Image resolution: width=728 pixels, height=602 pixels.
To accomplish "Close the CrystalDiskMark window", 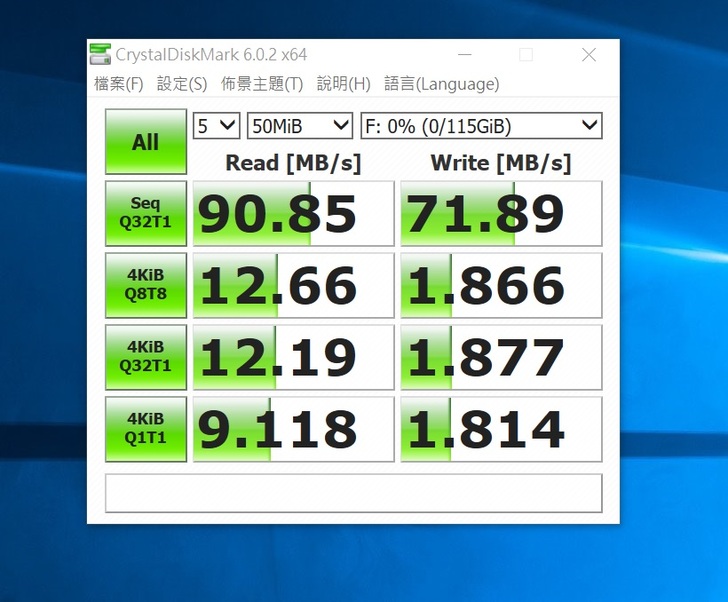I will [589, 55].
